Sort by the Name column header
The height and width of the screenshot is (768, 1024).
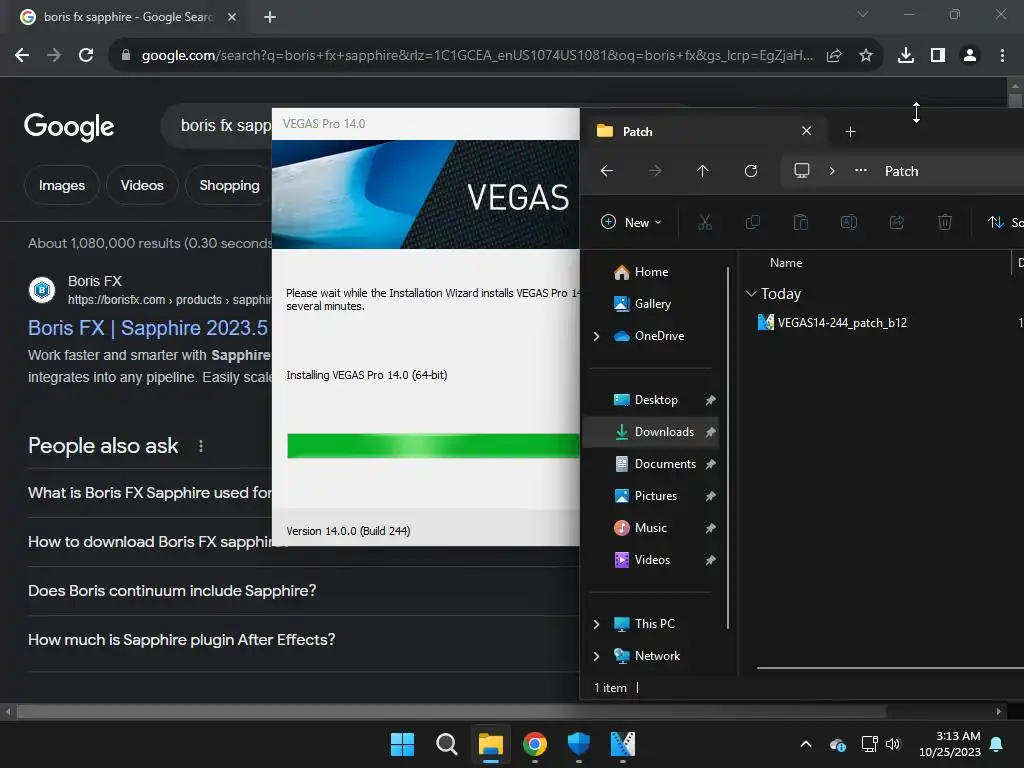pos(786,263)
